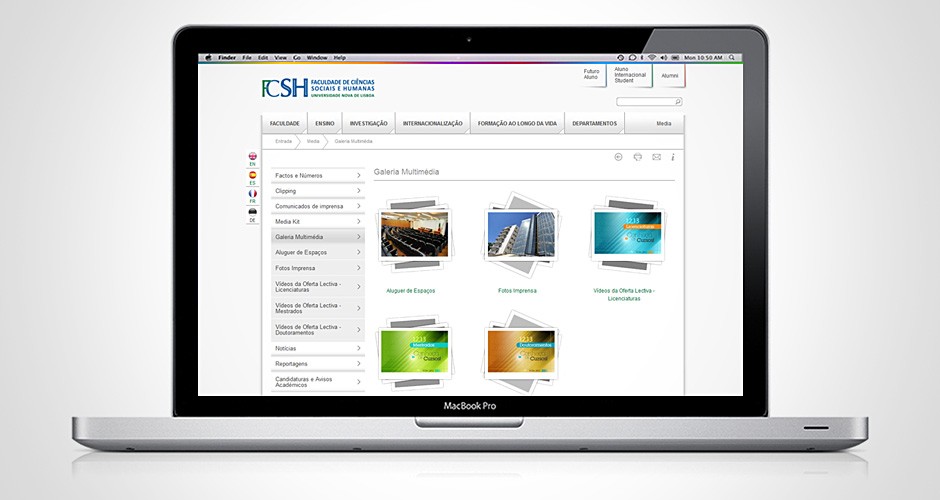Image resolution: width=940 pixels, height=500 pixels.
Task: Open the glass building photo thumbnail
Action: pyautogui.click(x=521, y=234)
